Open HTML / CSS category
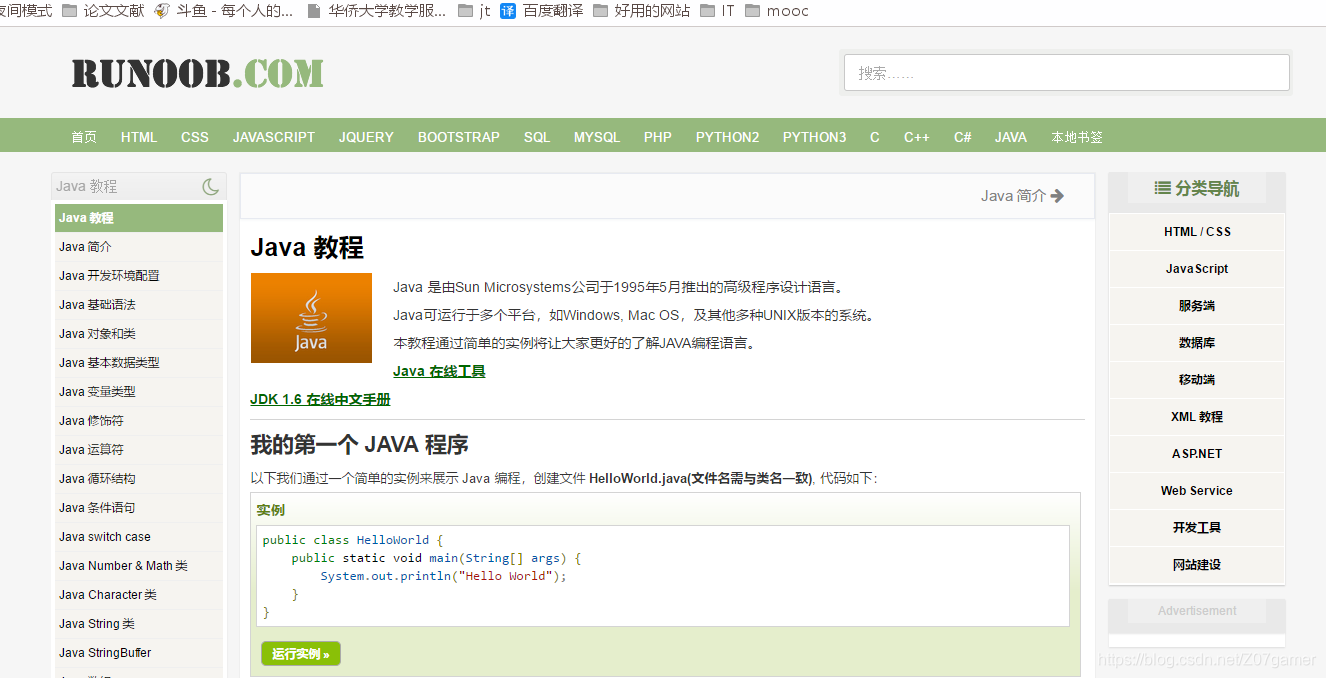Image resolution: width=1326 pixels, height=678 pixels. [x=1197, y=232]
